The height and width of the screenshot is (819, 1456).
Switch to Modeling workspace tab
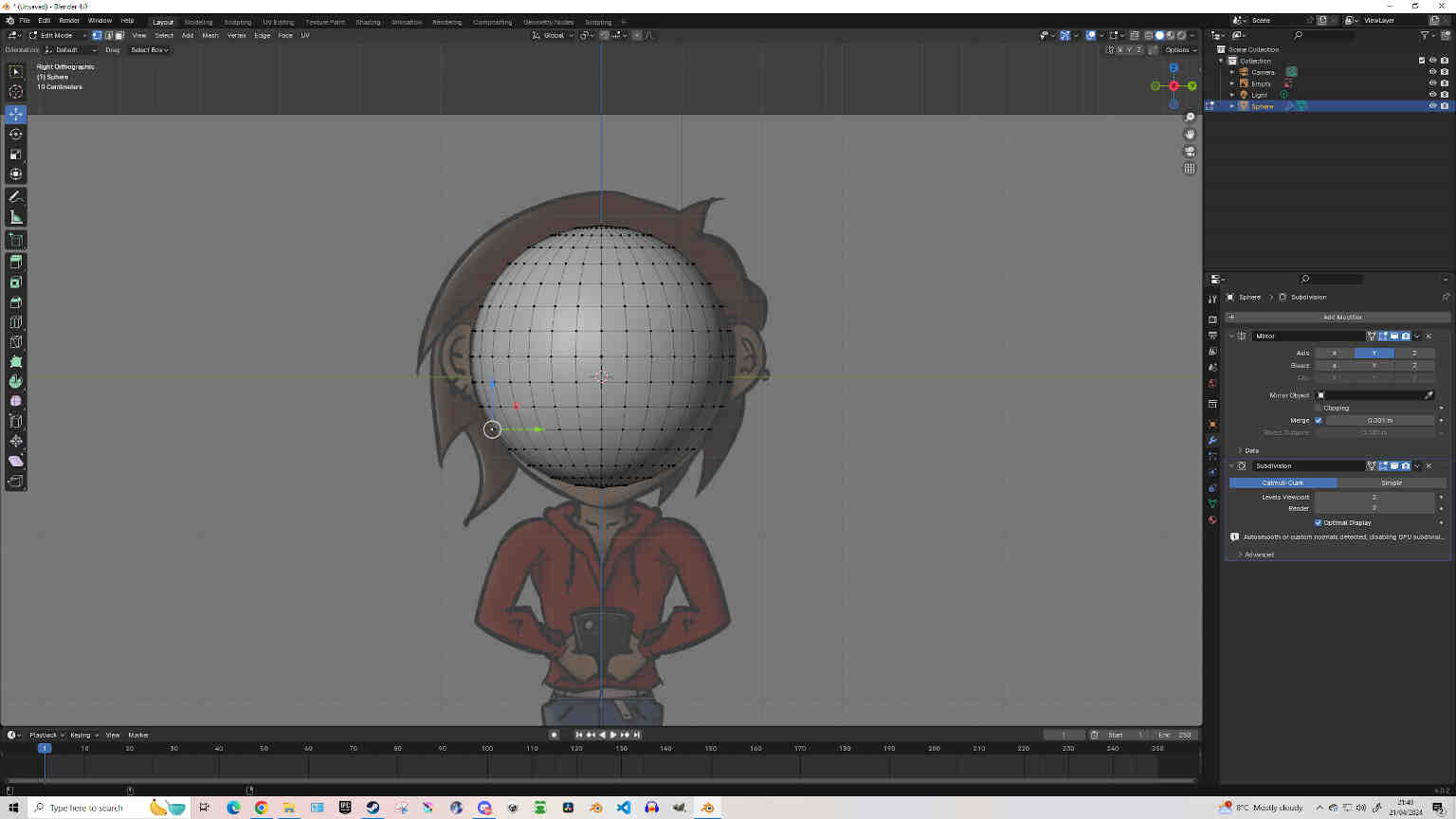198,22
